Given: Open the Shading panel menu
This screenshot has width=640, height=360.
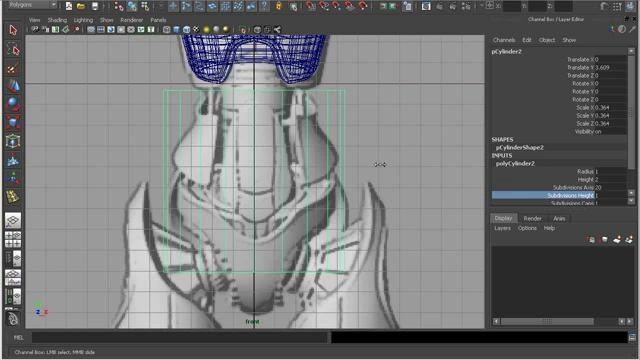Looking at the screenshot, I should [57, 20].
